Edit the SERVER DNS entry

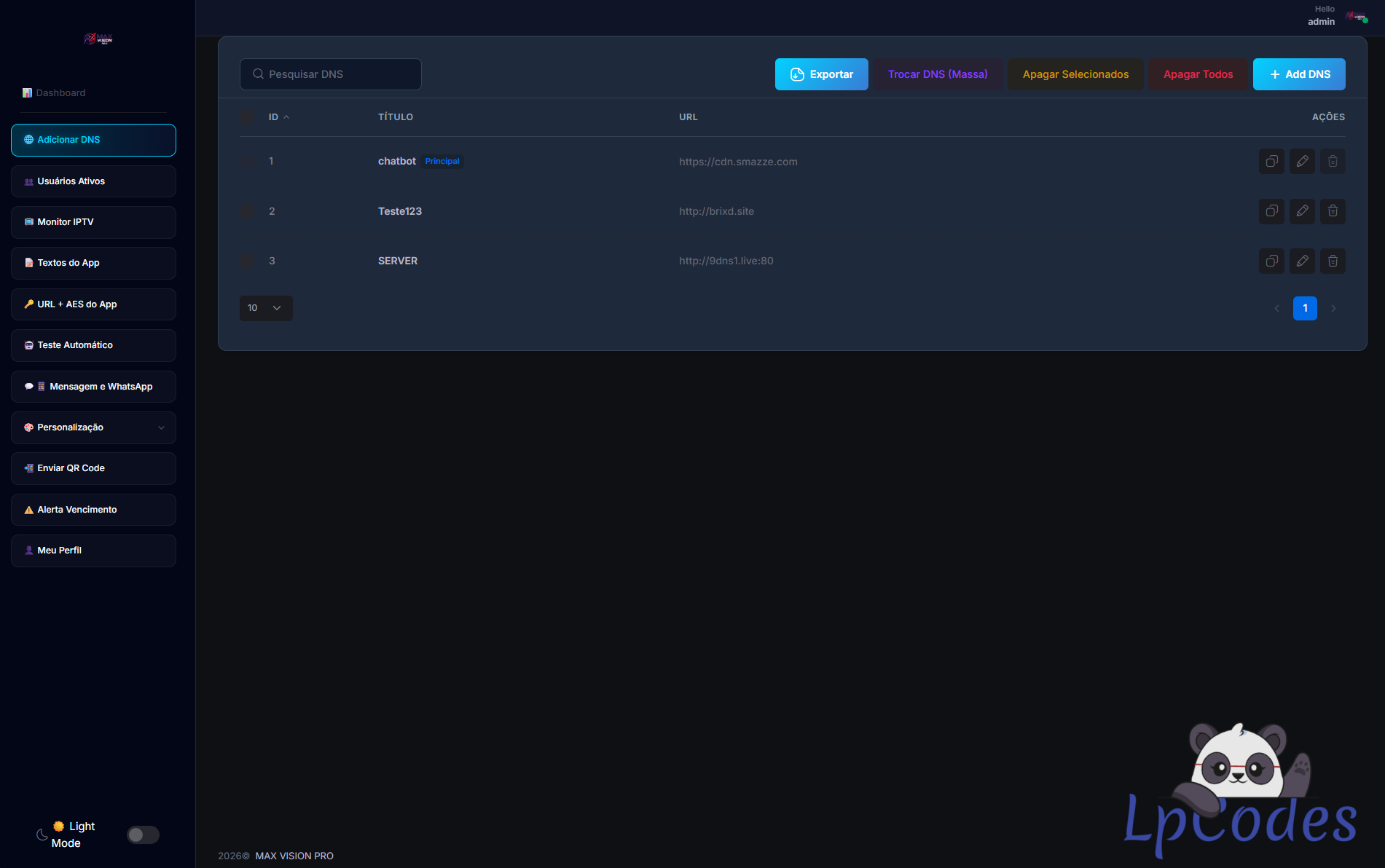1302,261
